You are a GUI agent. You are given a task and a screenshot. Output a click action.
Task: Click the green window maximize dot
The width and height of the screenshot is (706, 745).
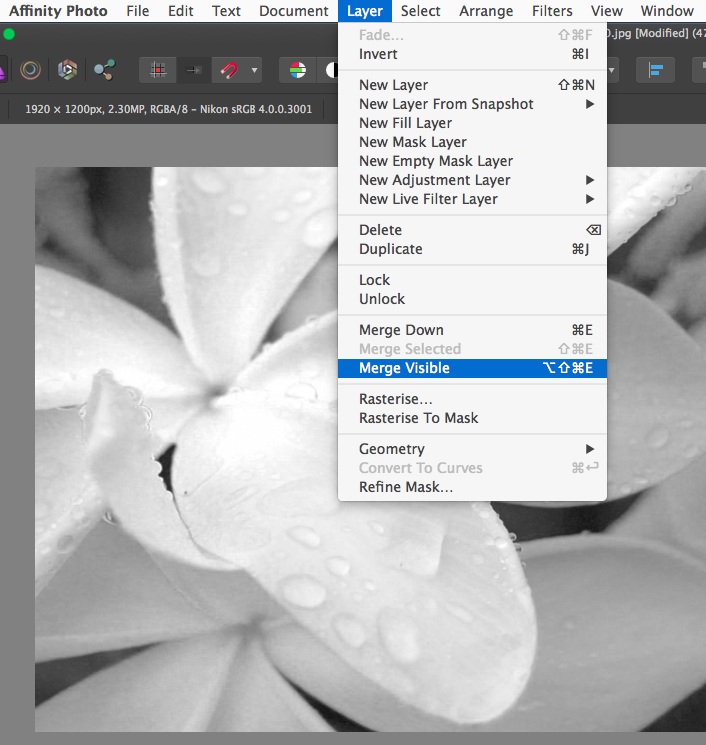(x=9, y=33)
